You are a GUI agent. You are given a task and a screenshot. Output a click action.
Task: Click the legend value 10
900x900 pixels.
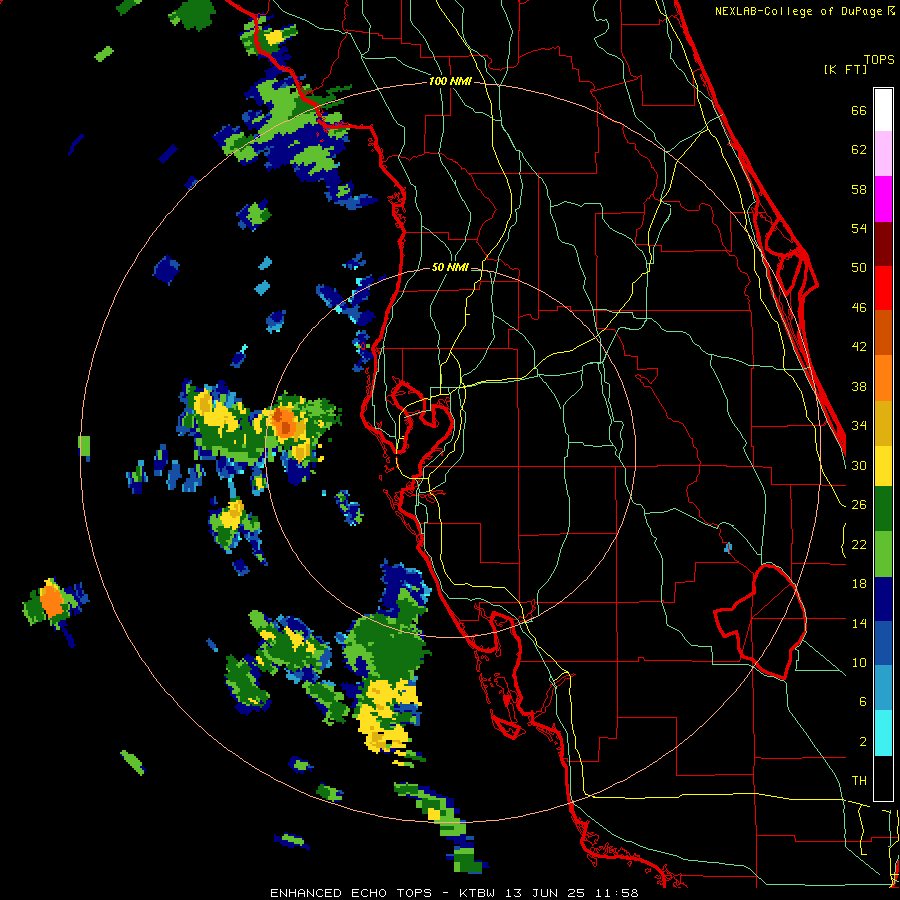tap(859, 662)
